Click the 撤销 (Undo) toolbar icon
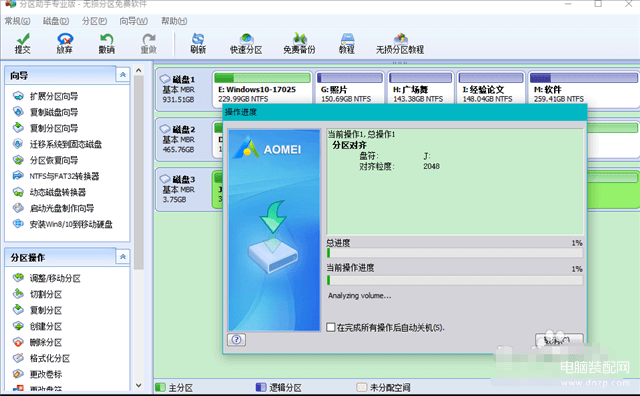Image resolution: width=640 pixels, height=396 pixels. [107, 44]
